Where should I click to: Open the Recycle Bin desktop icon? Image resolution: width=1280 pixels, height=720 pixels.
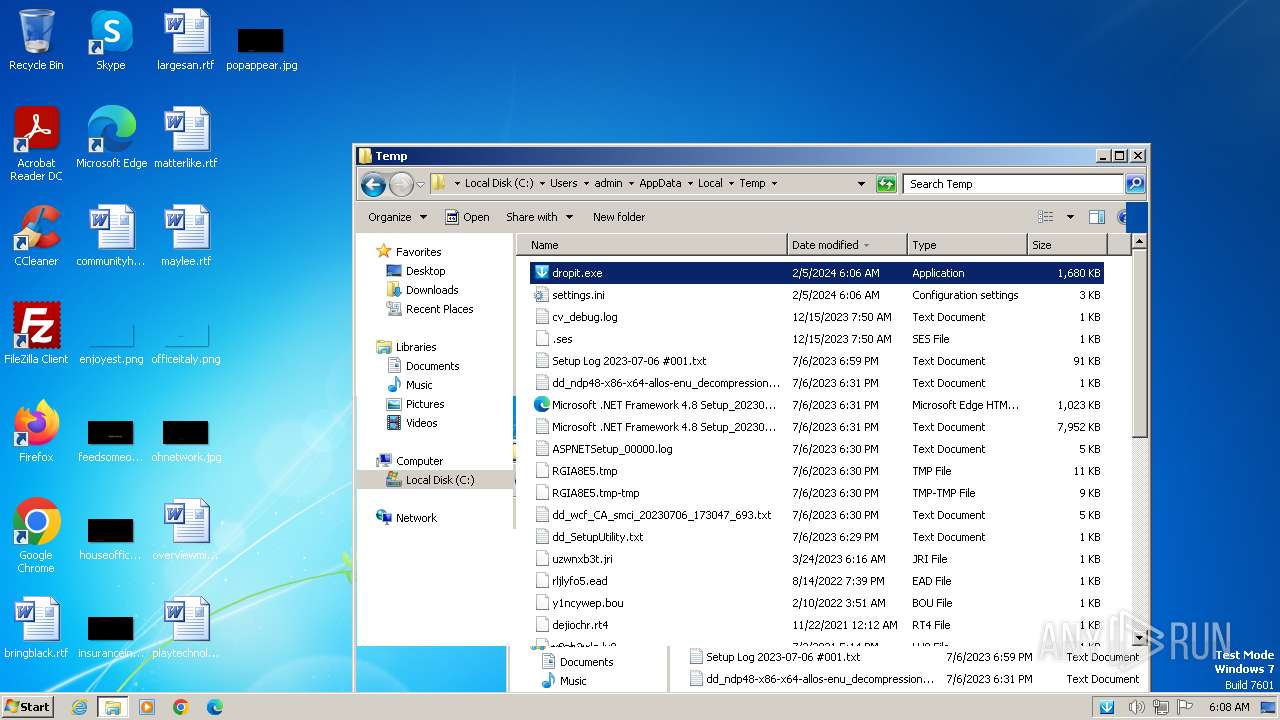click(36, 40)
